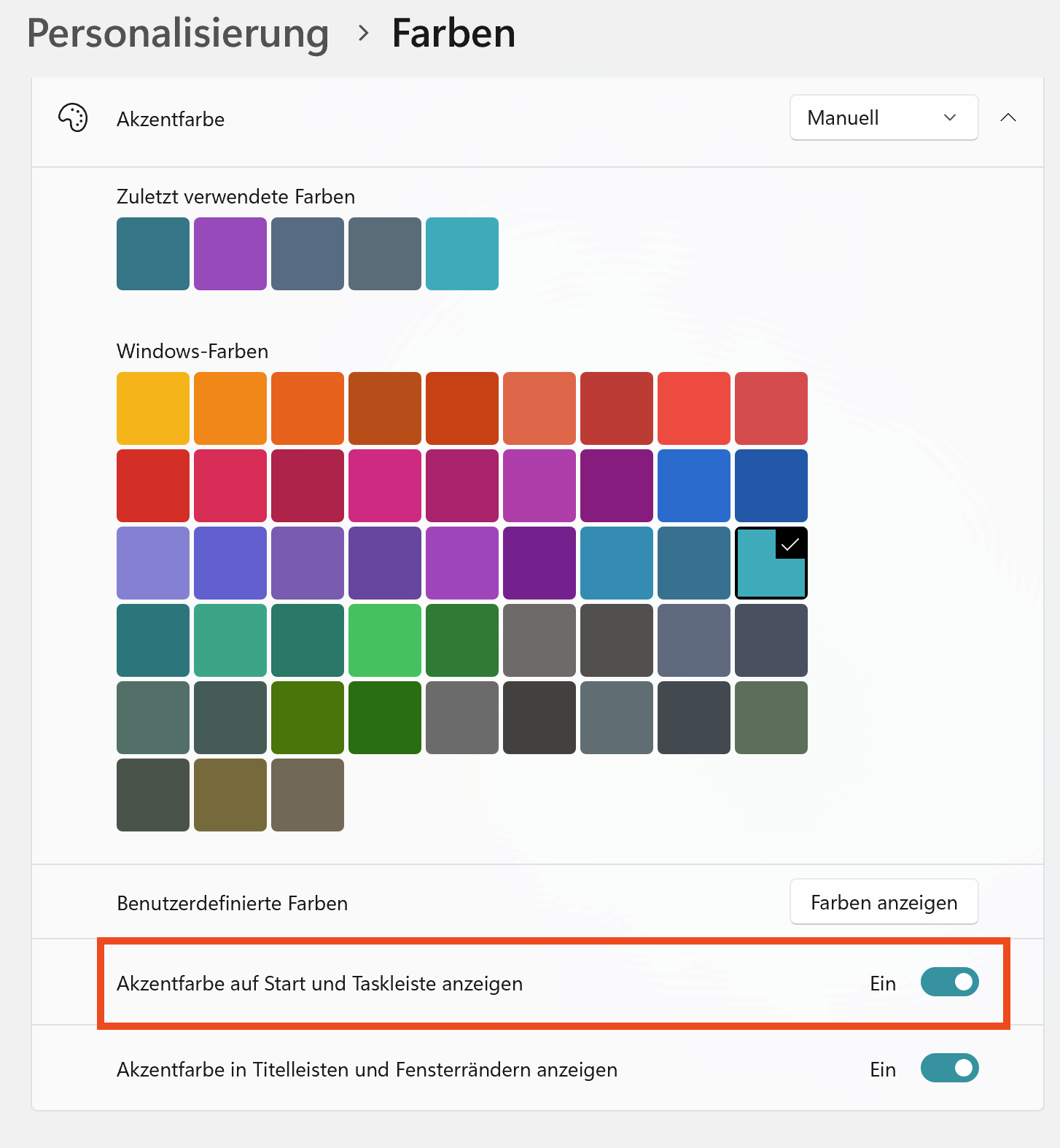Click the Benutzerdefinierte Farben row label
This screenshot has width=1060, height=1148.
click(x=232, y=903)
